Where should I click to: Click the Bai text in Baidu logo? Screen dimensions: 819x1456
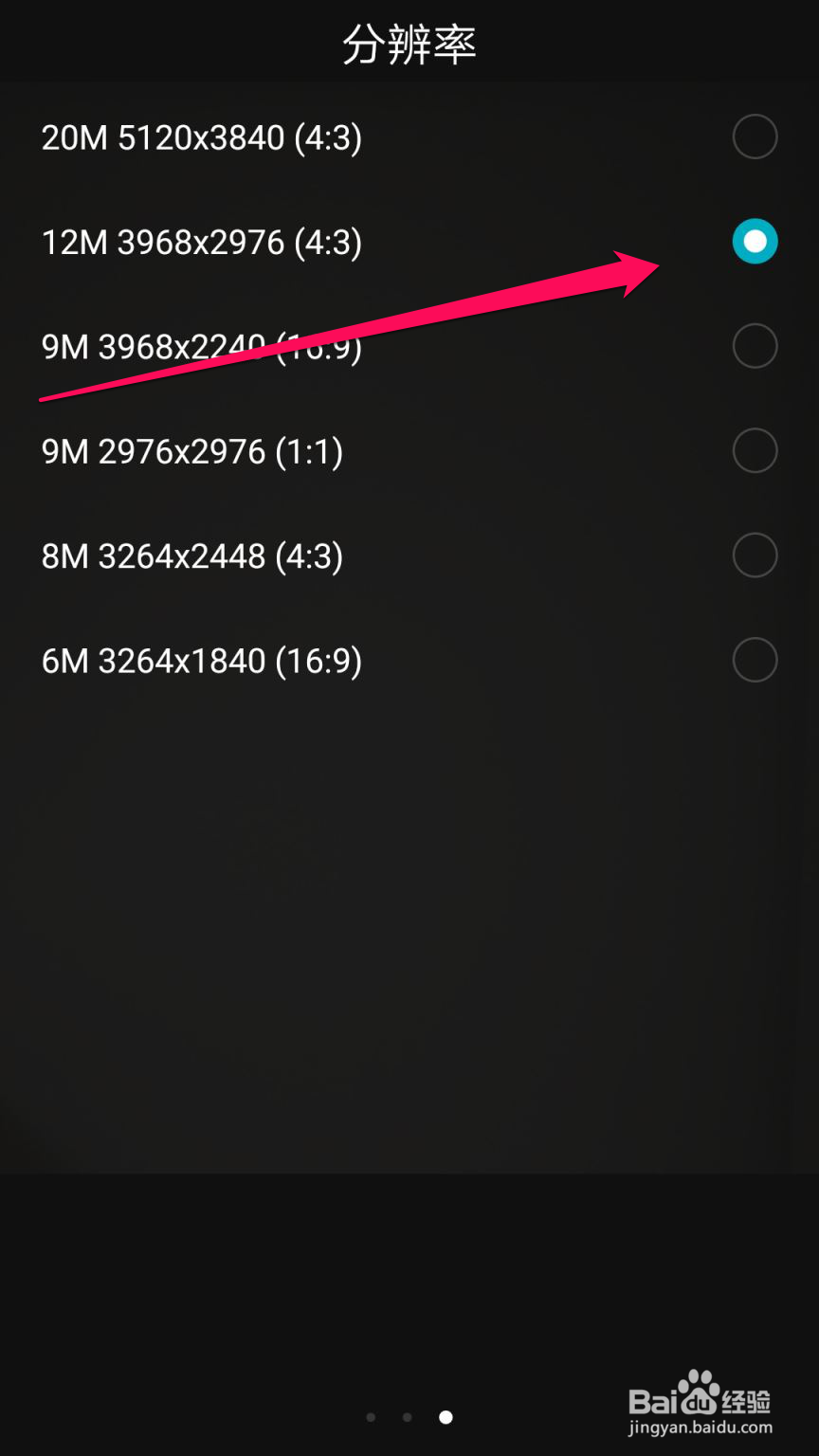tap(654, 1402)
